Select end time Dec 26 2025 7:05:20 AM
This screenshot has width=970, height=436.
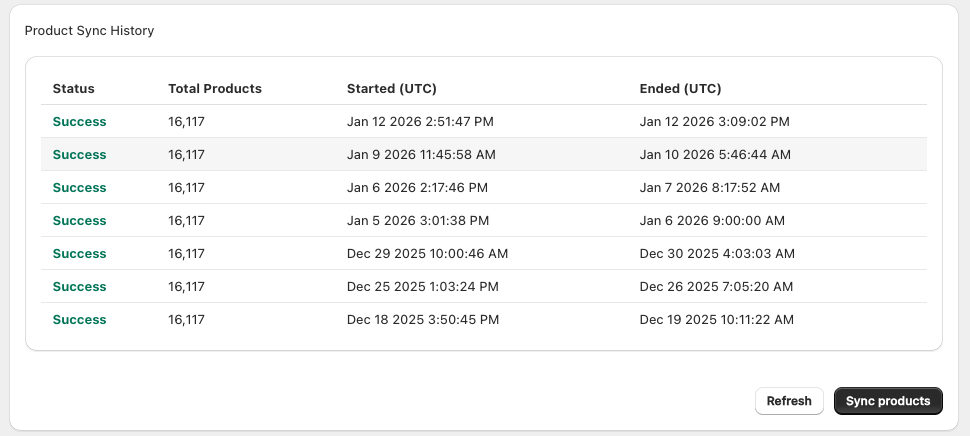(716, 287)
